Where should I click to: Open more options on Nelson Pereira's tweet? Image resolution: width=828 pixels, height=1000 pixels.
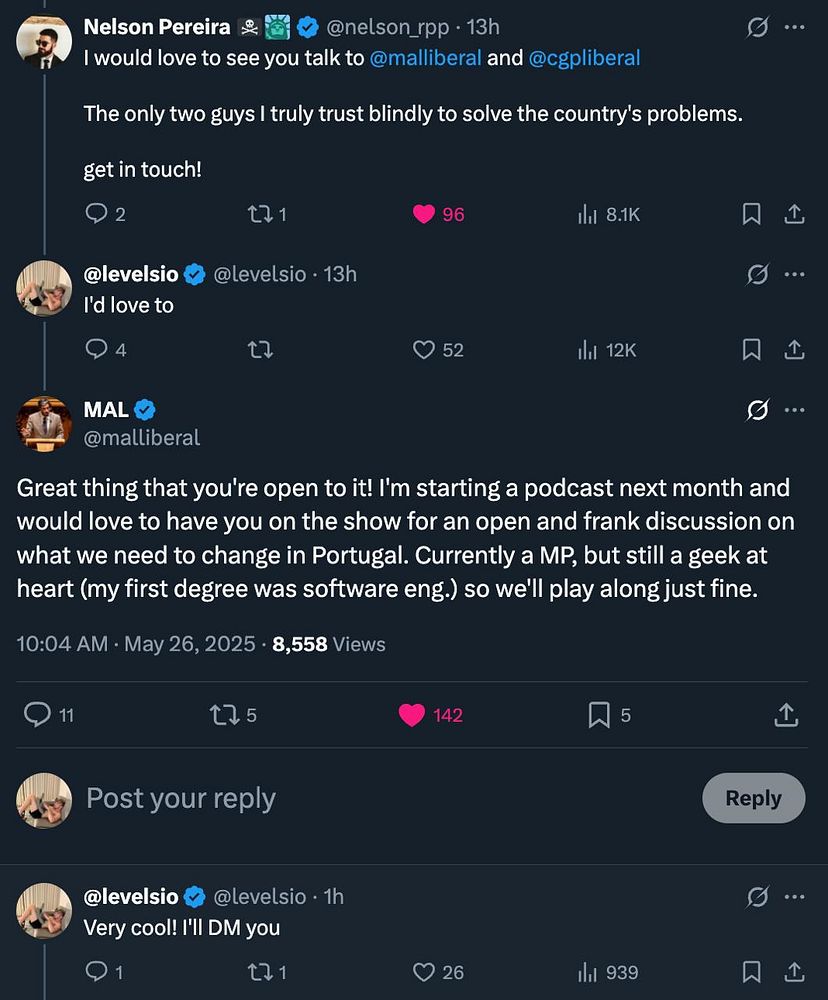tap(794, 27)
